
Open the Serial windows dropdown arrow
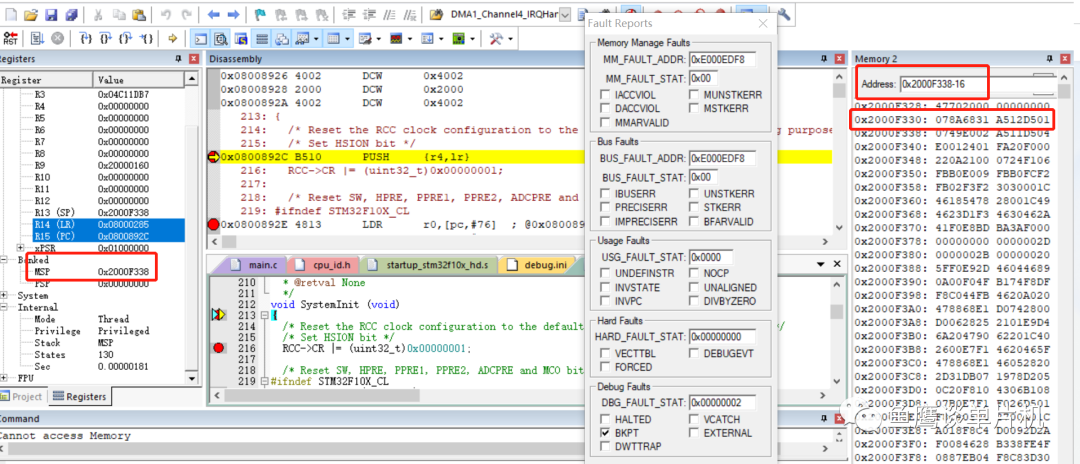pos(379,39)
